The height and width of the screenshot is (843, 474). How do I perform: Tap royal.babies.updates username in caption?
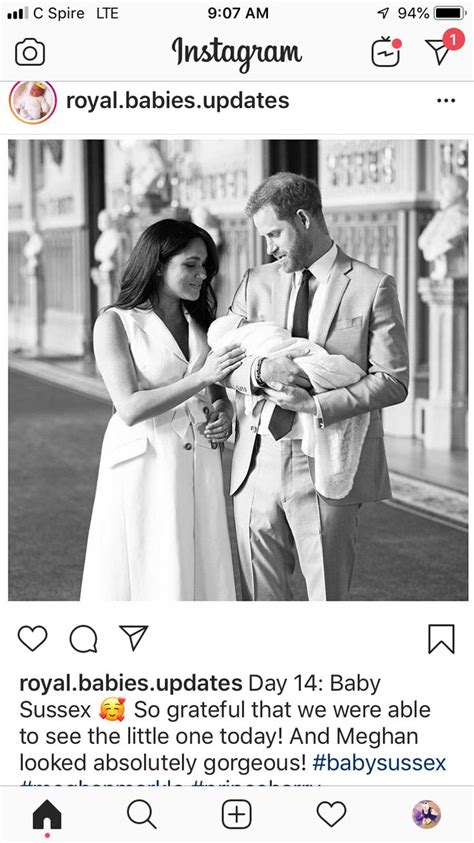click(x=131, y=683)
